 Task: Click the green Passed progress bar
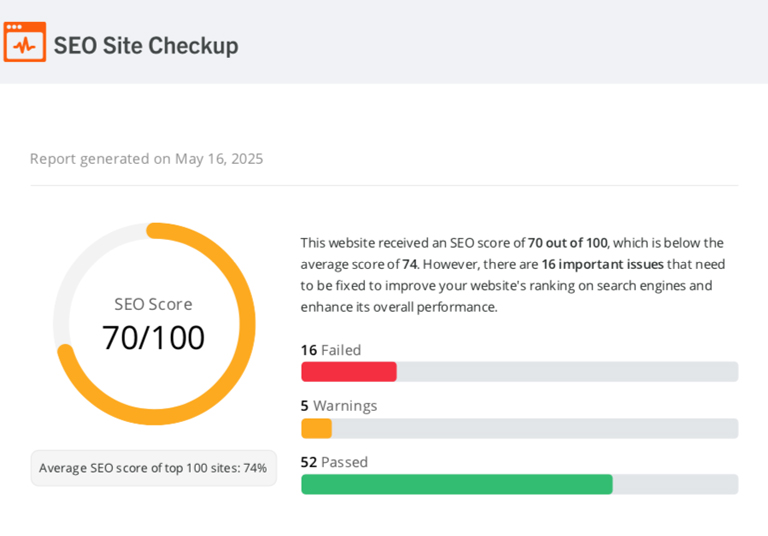(x=457, y=484)
